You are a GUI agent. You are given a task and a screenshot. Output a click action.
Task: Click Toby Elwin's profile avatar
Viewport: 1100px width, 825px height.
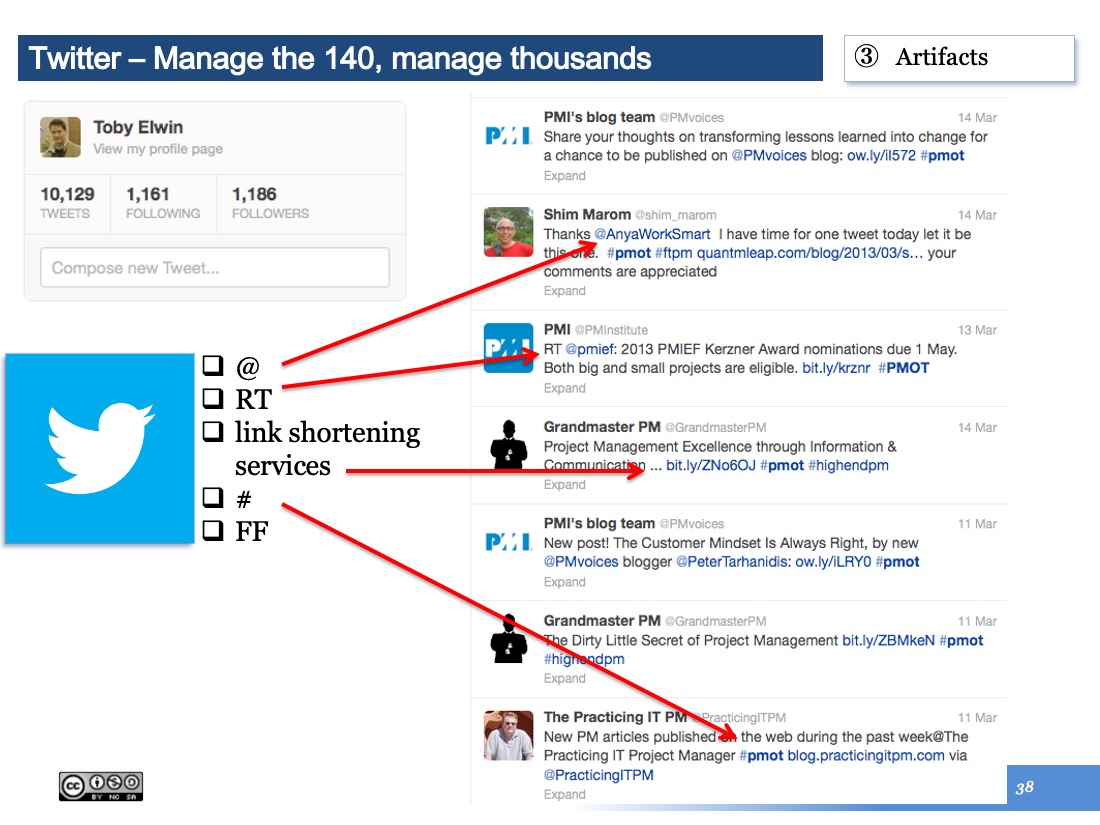tap(60, 137)
